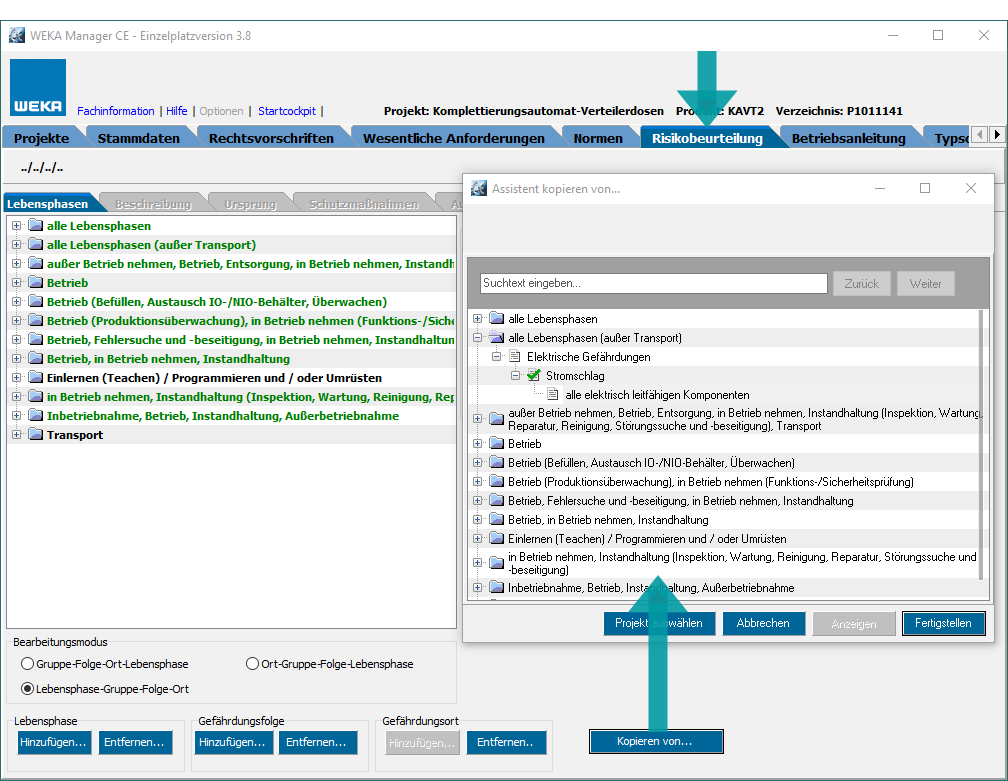Open the Stammdaten tab
Image resolution: width=1008 pixels, height=781 pixels.
[138, 138]
